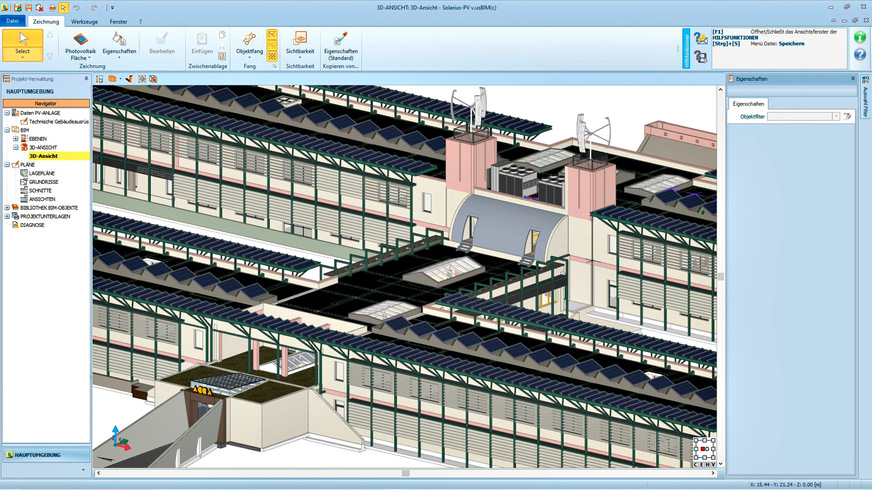Viewport: 872px width, 490px height.
Task: Toggle the top snap mode button
Action: pyautogui.click(x=272, y=34)
